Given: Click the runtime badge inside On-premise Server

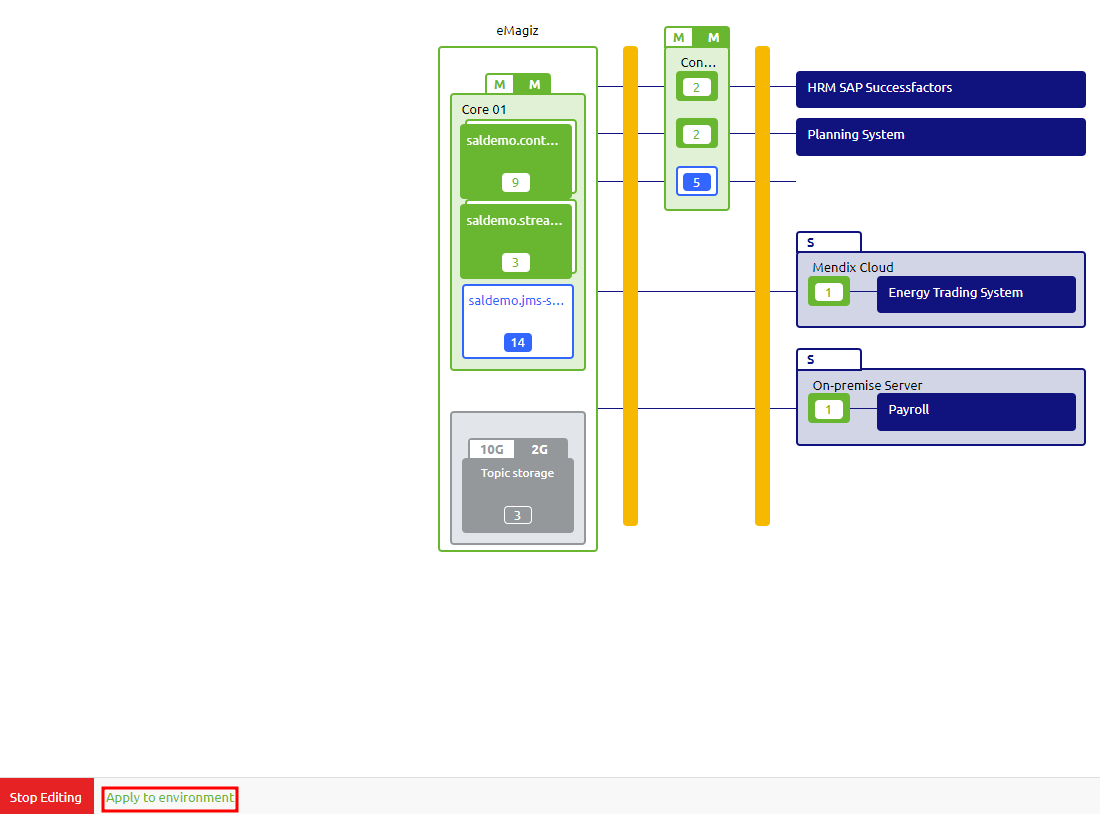Looking at the screenshot, I should (x=828, y=409).
